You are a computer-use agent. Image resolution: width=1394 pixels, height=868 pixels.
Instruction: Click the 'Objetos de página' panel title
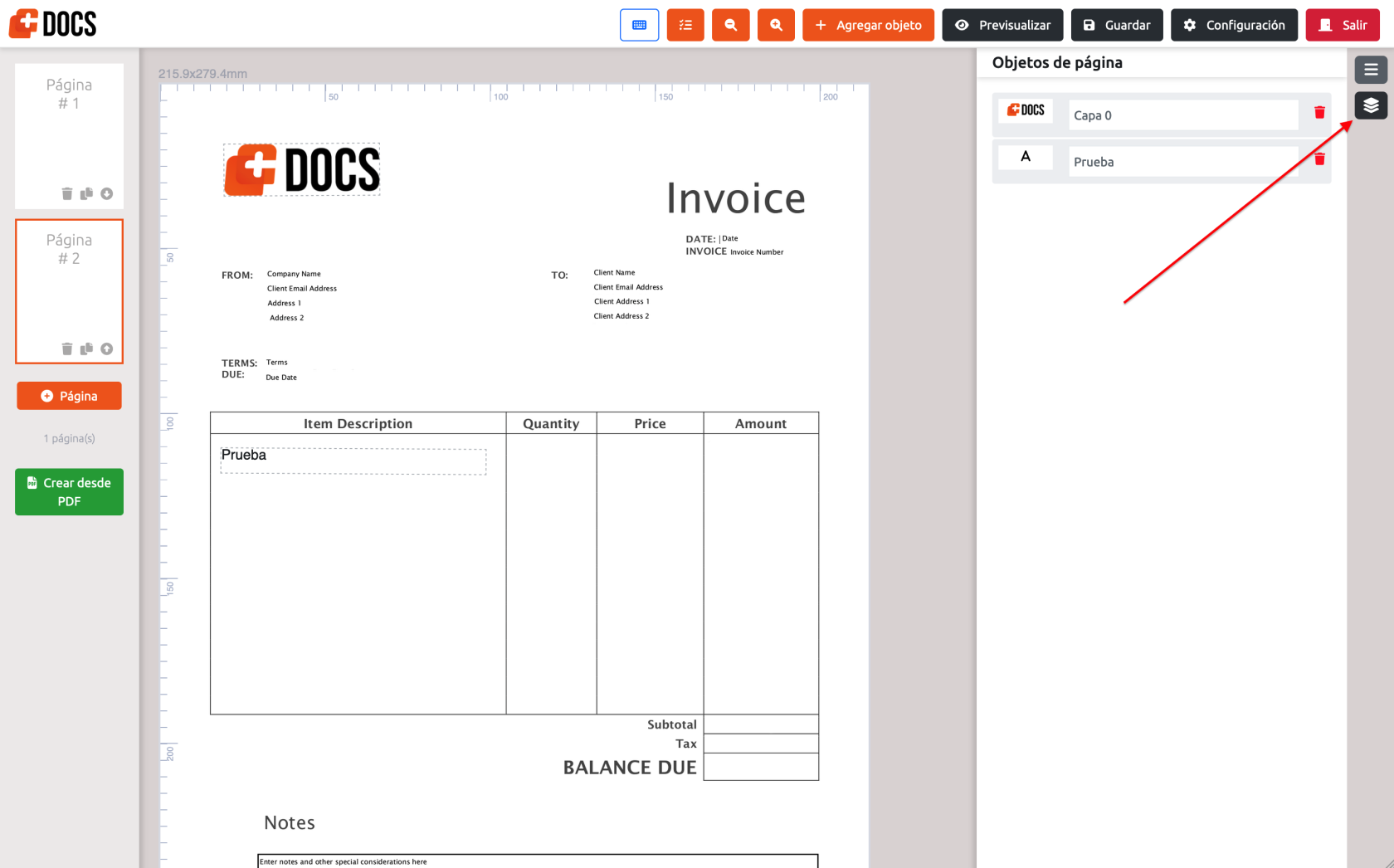(1057, 63)
